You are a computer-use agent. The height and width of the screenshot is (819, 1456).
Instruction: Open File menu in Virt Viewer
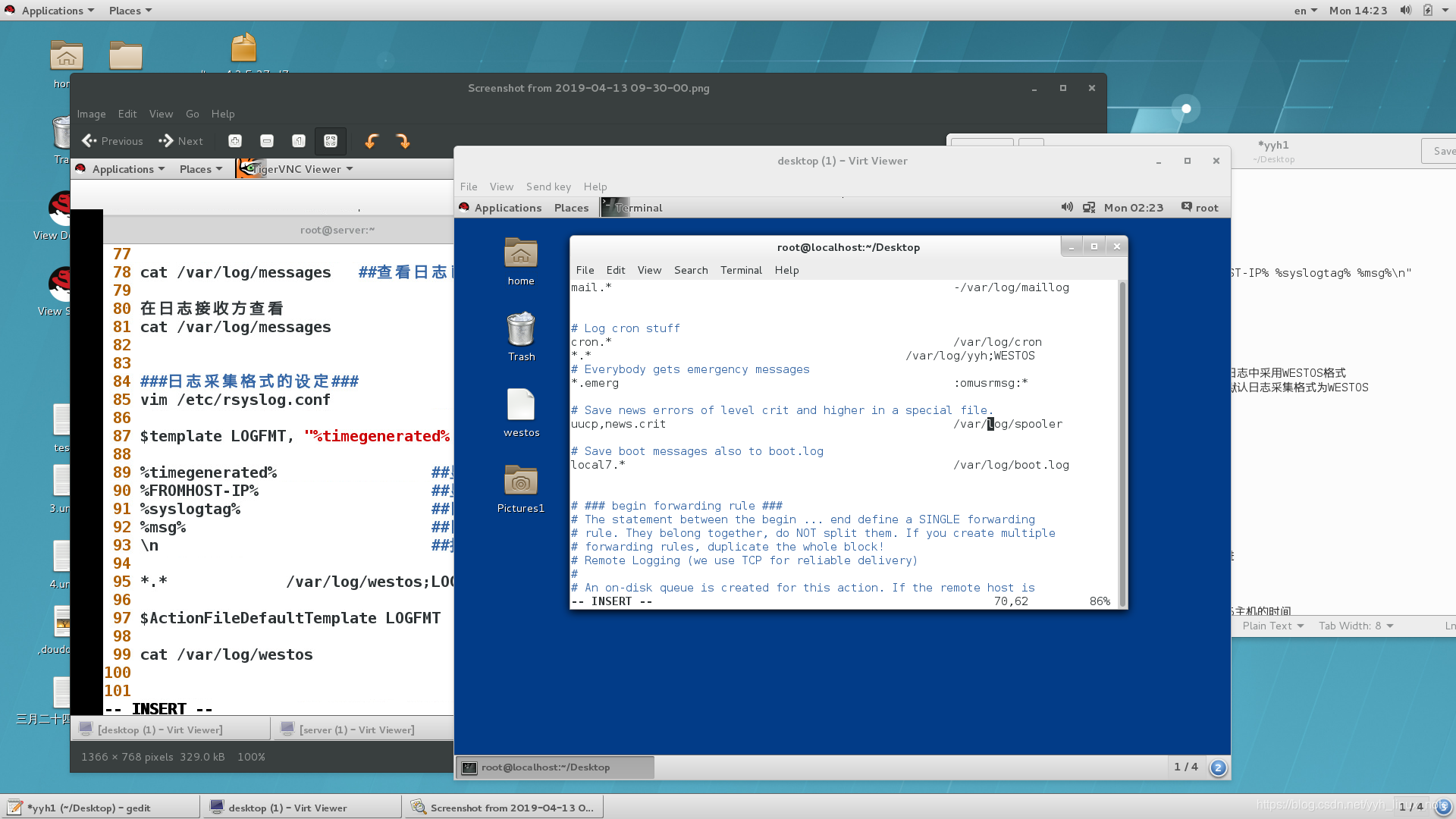tap(469, 187)
